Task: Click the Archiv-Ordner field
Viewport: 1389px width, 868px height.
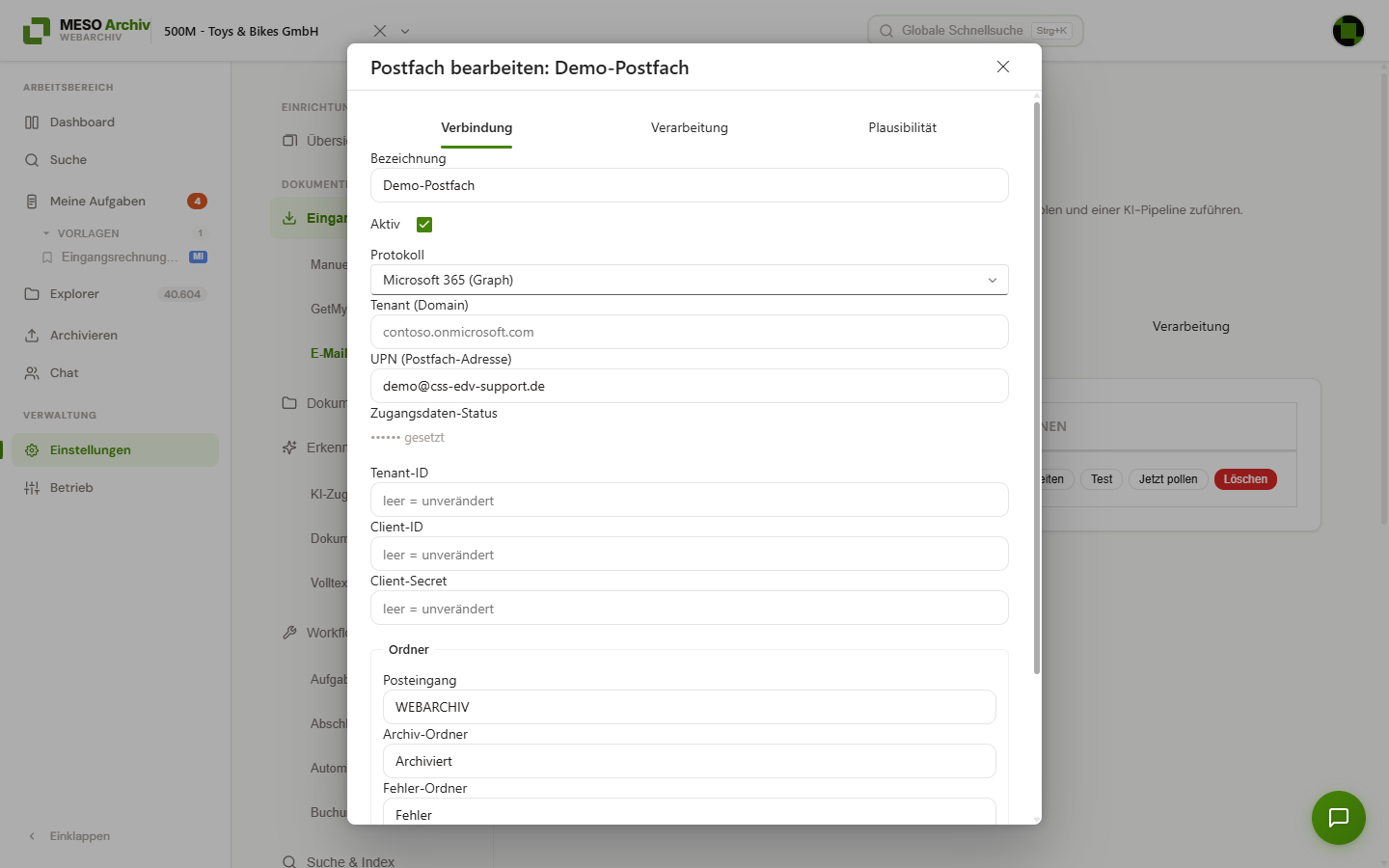Action: click(x=690, y=761)
